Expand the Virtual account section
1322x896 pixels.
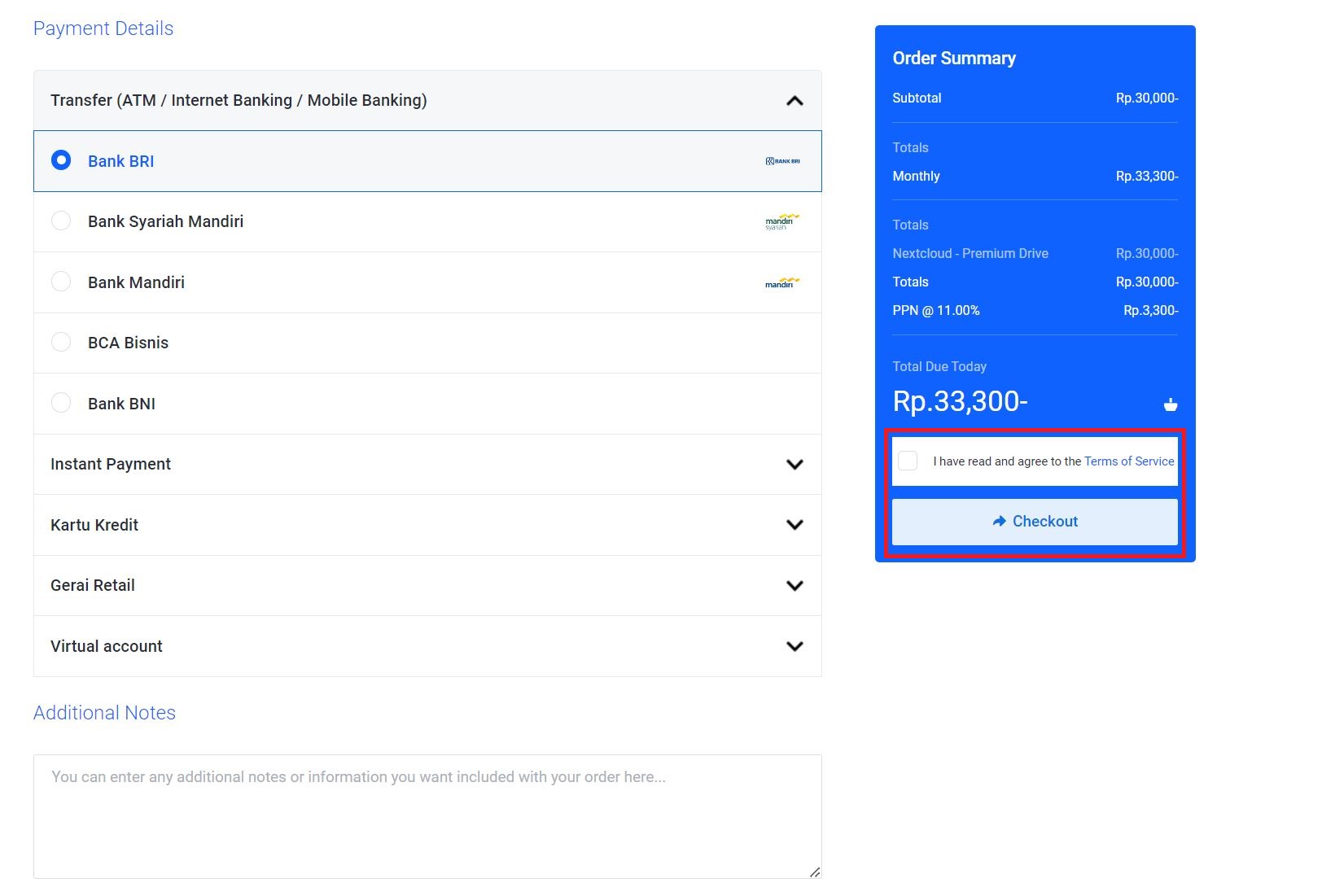[x=795, y=646]
